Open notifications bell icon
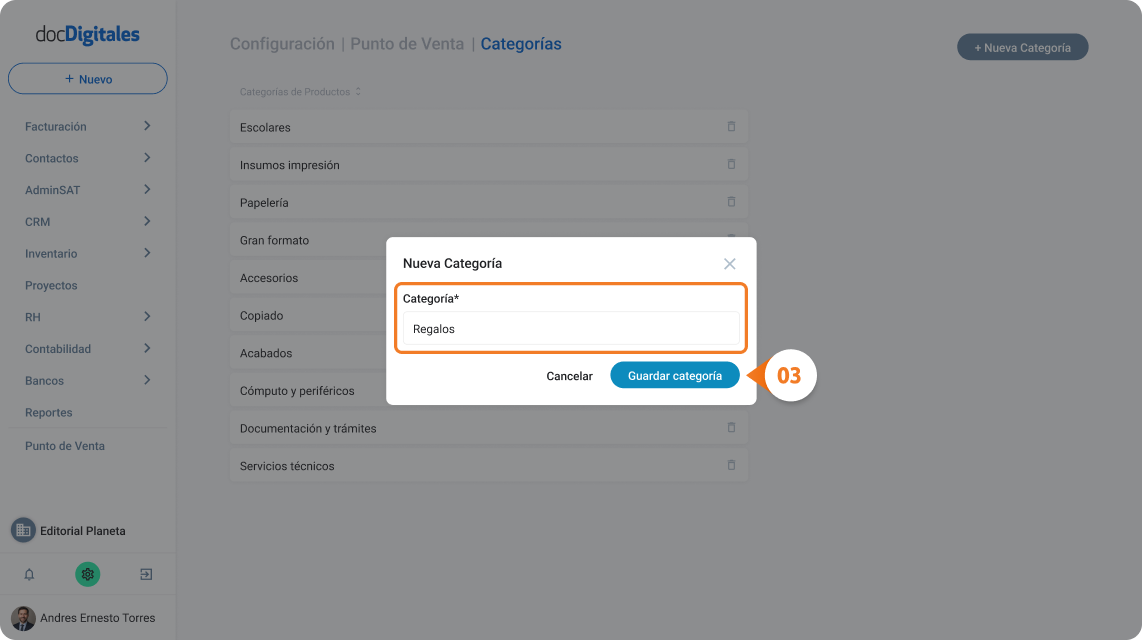1142x640 pixels. click(29, 574)
